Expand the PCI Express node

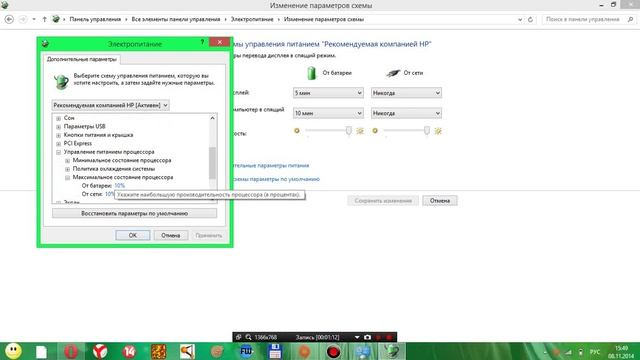click(x=58, y=144)
